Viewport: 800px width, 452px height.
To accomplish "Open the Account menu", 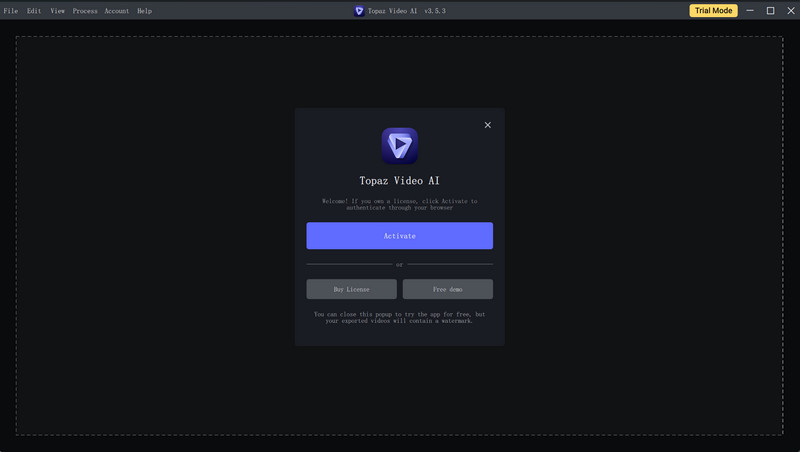I will (x=117, y=11).
